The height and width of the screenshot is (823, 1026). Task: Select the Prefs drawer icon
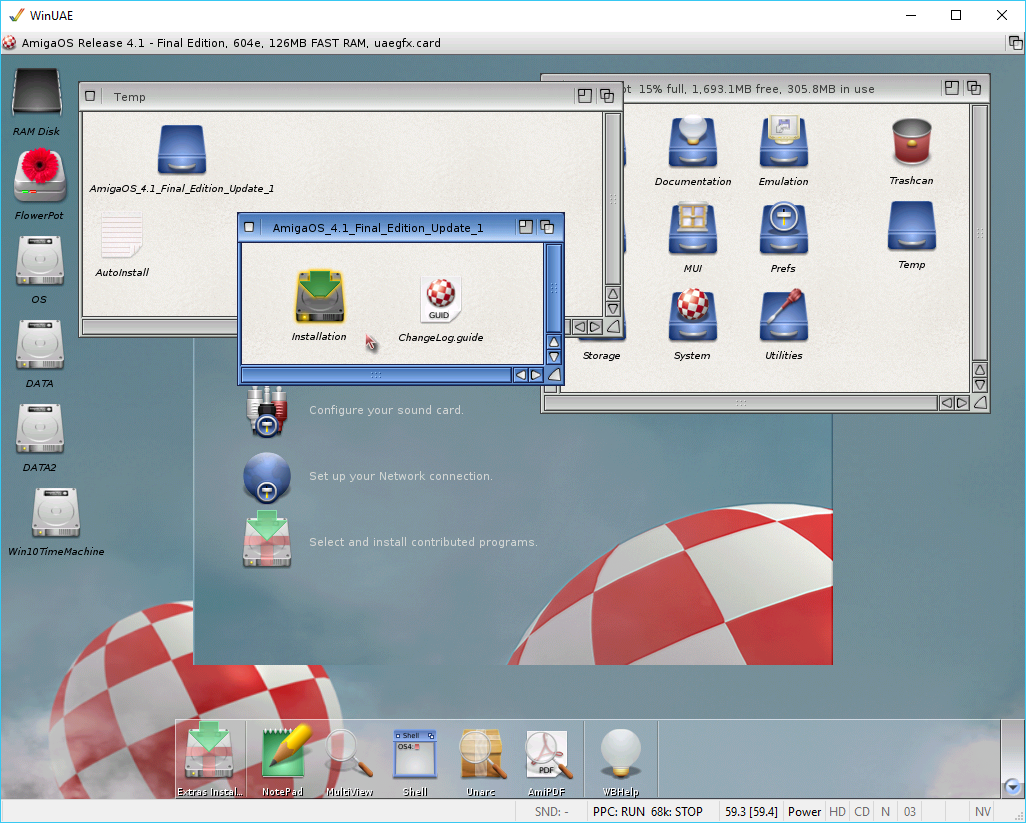(x=783, y=229)
